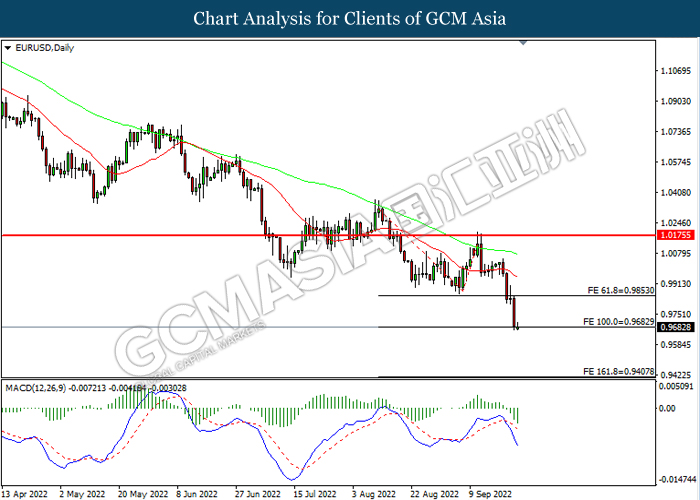Click the 1.10695 price axis value

675,71
